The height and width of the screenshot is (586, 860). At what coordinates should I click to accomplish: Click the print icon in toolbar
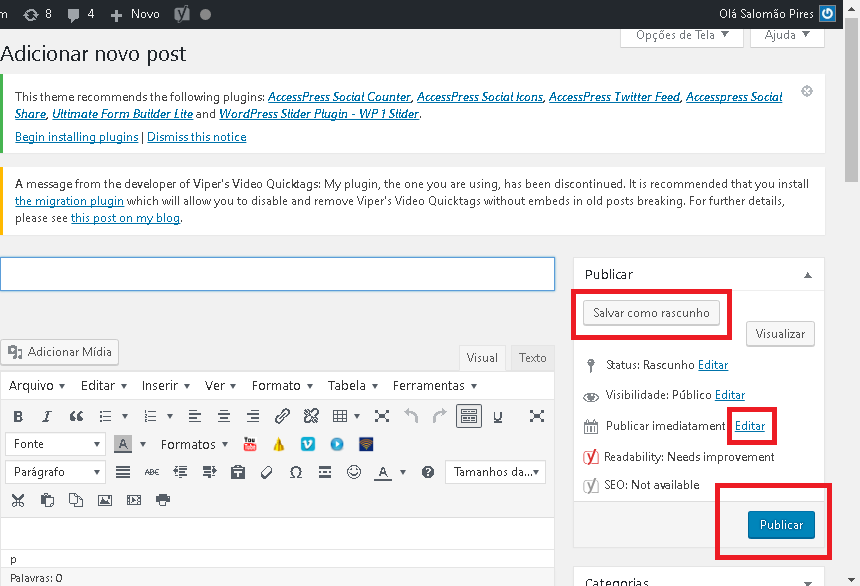tap(163, 500)
